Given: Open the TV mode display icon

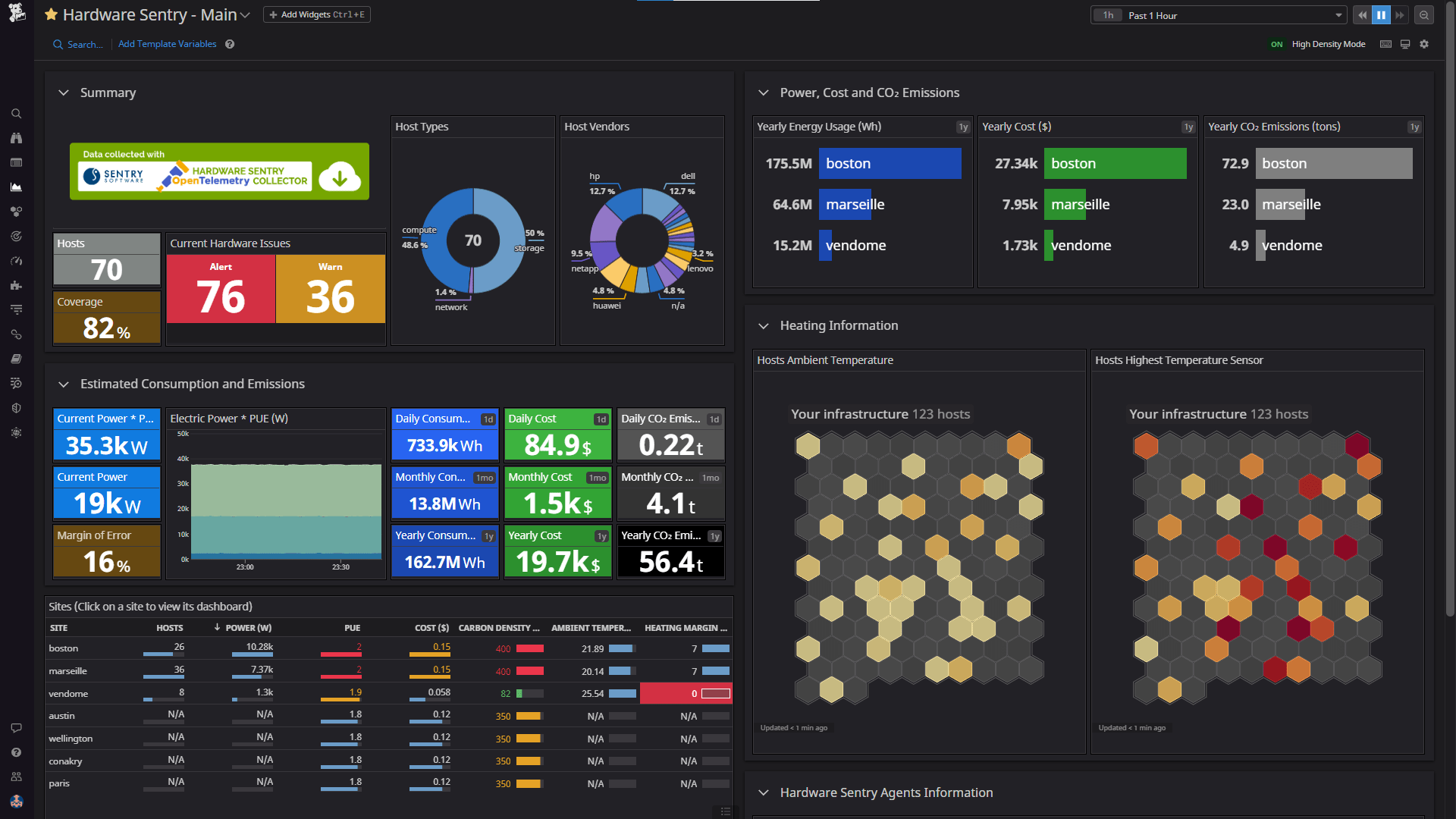Looking at the screenshot, I should (1405, 44).
